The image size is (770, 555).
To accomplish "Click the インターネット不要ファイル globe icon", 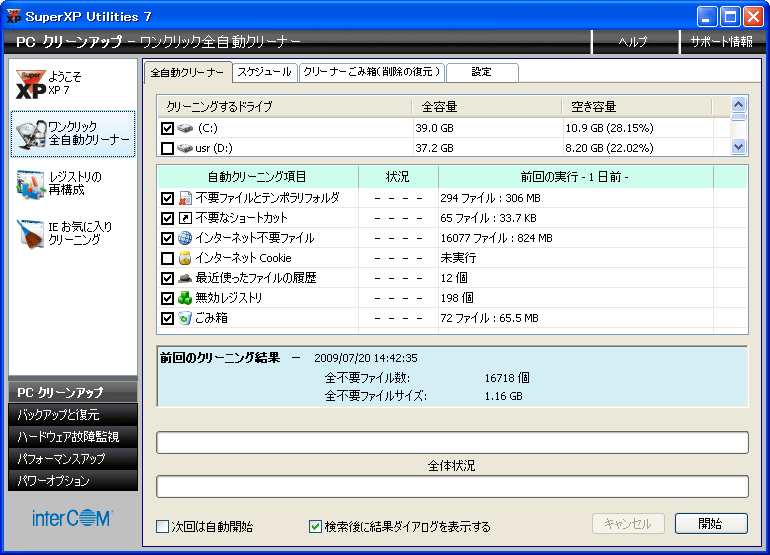I will pos(185,238).
